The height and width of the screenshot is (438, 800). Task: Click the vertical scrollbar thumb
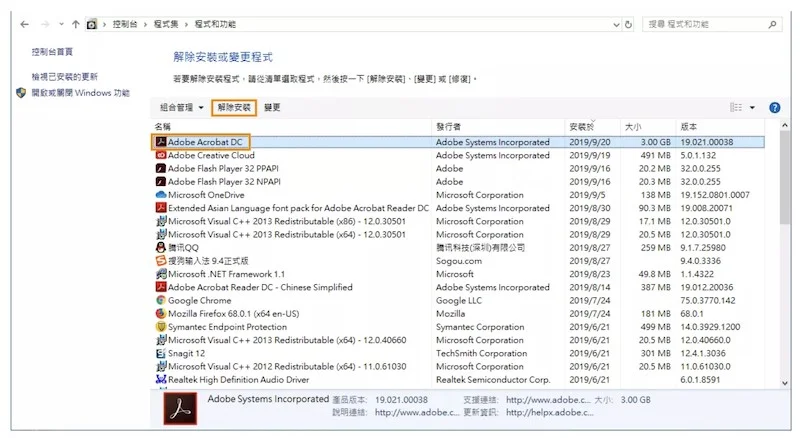coord(785,177)
